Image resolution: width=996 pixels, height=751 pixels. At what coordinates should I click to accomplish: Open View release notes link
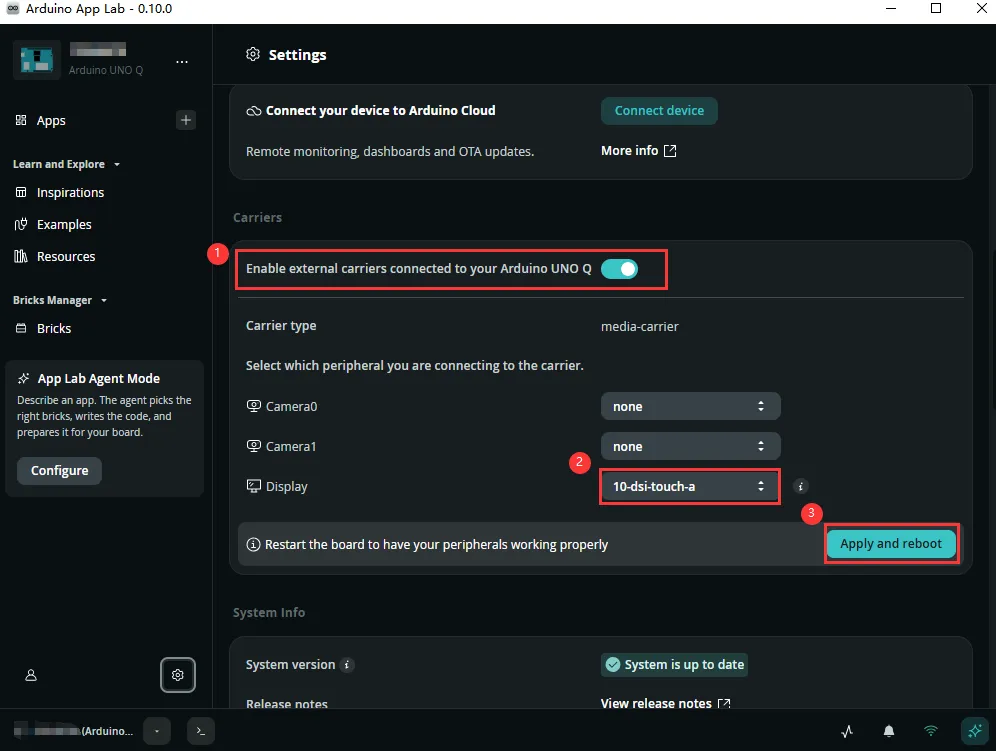click(665, 703)
